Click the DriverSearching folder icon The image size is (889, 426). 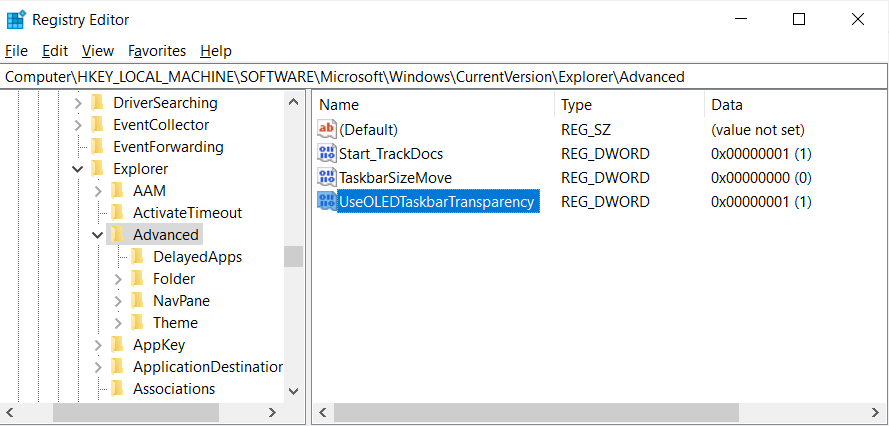[x=98, y=103]
